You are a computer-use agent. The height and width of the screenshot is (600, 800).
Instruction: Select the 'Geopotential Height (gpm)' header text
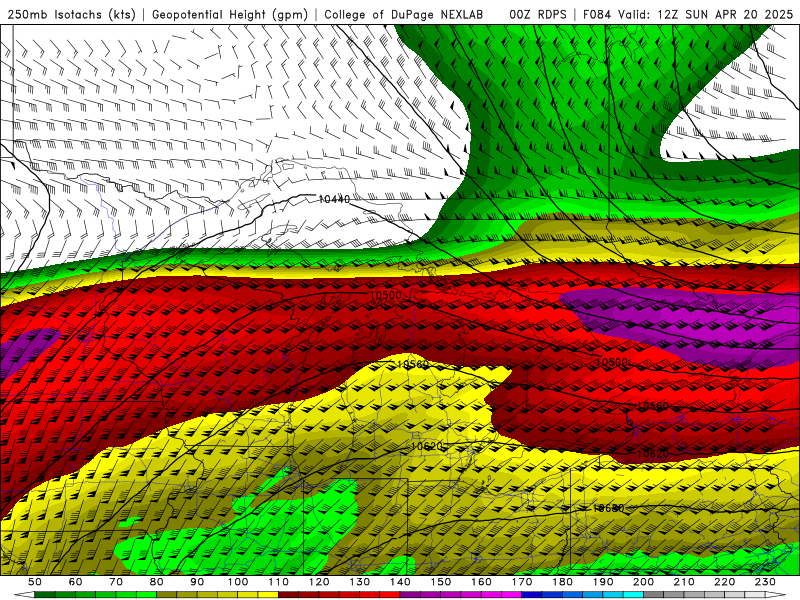pyautogui.click(x=230, y=15)
